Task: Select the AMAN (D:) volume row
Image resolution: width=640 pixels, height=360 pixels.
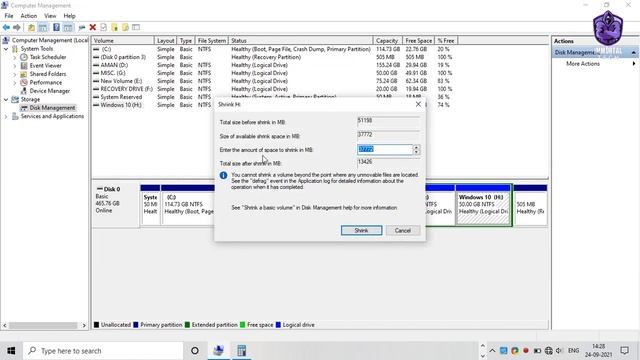Action: pyautogui.click(x=273, y=65)
